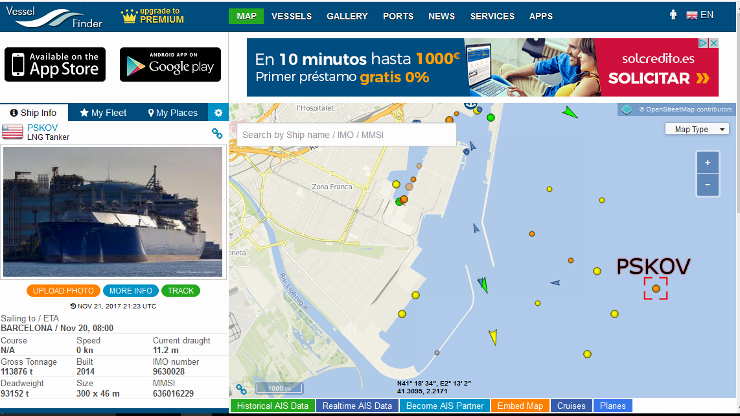Click the MORE INFO button

point(131,291)
